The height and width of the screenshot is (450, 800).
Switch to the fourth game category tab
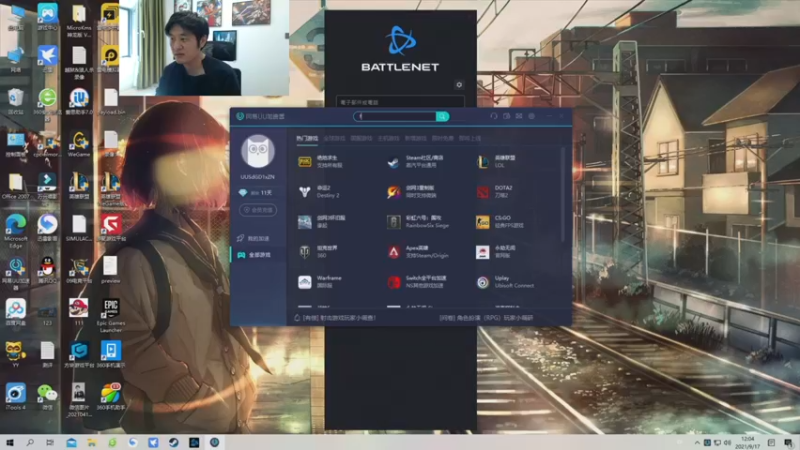(x=388, y=138)
